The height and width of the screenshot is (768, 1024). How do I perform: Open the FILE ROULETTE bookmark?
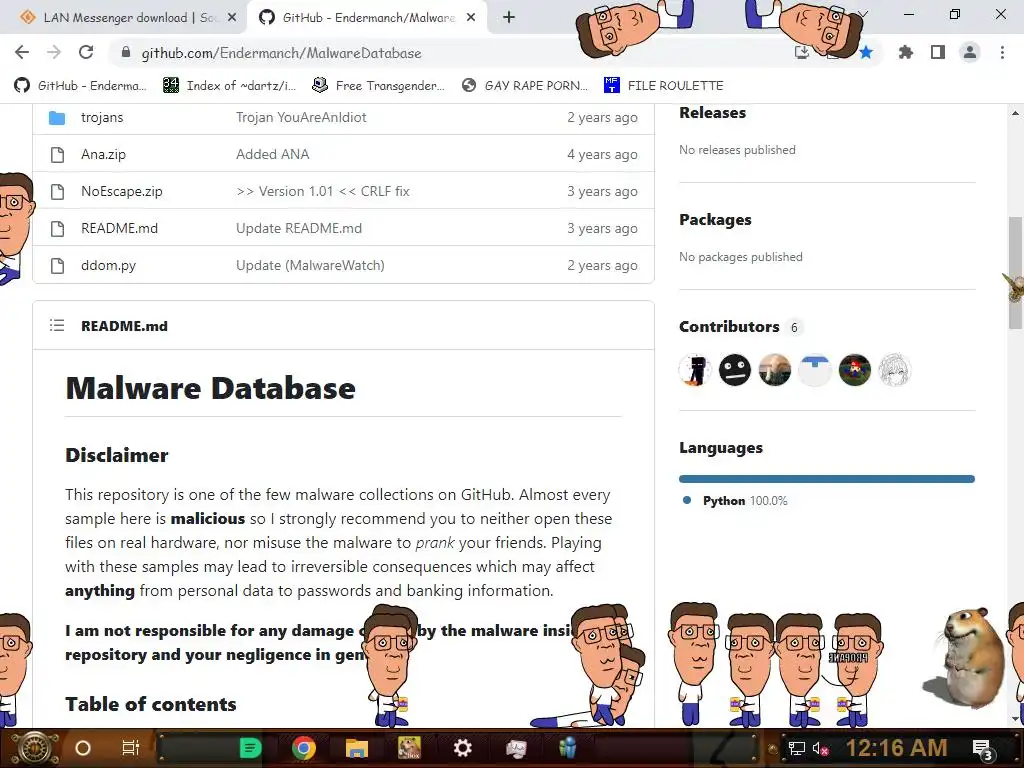pyautogui.click(x=664, y=86)
